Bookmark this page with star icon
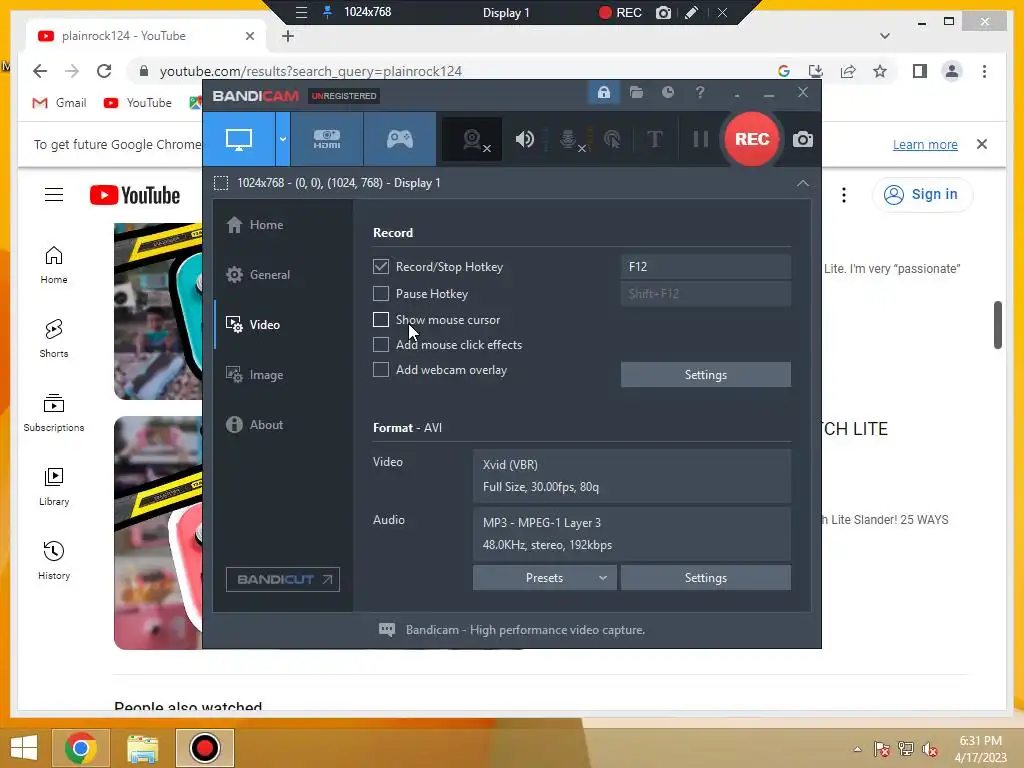Viewport: 1024px width, 768px height. (x=880, y=71)
